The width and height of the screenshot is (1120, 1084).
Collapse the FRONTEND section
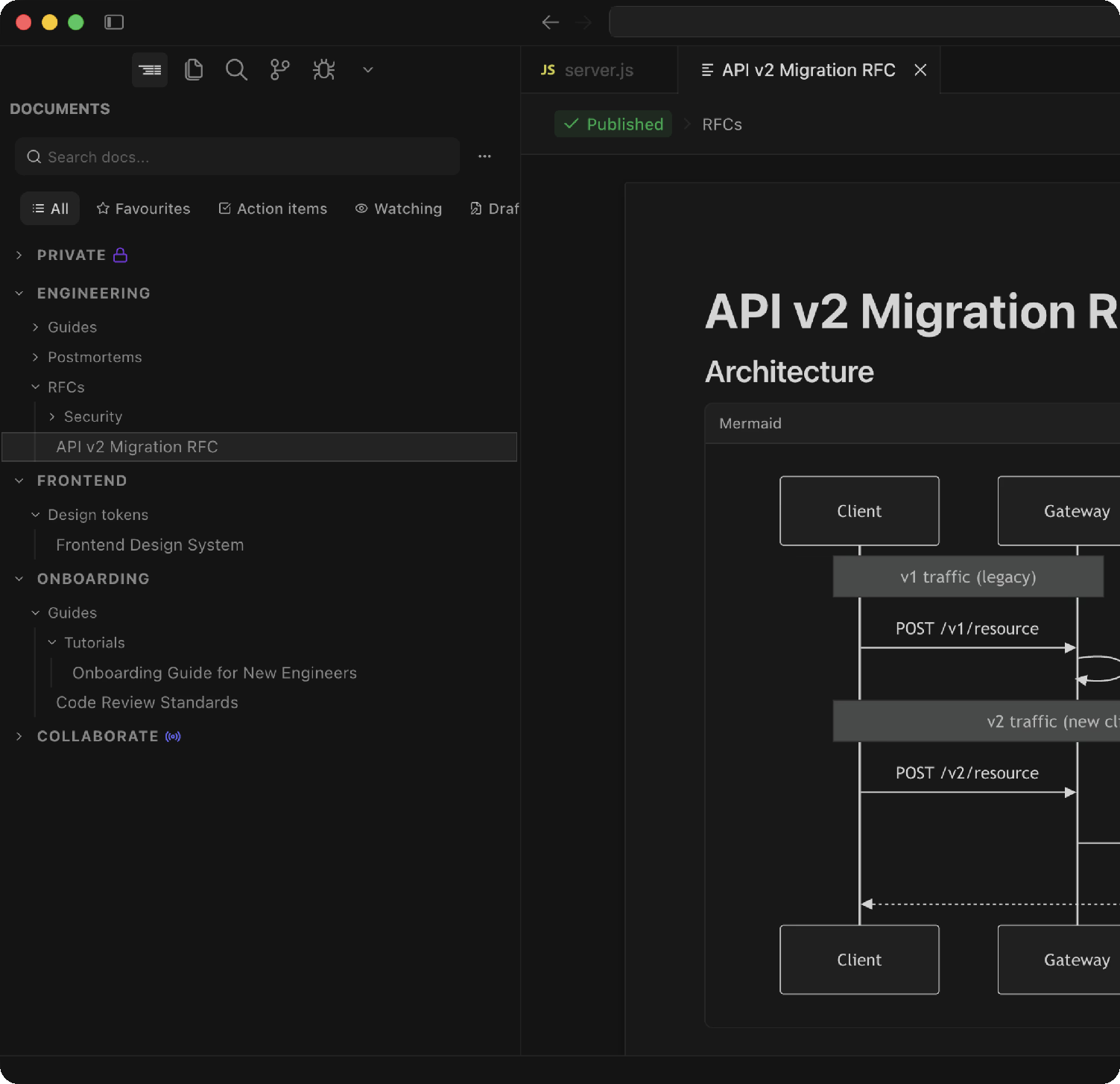(x=19, y=481)
